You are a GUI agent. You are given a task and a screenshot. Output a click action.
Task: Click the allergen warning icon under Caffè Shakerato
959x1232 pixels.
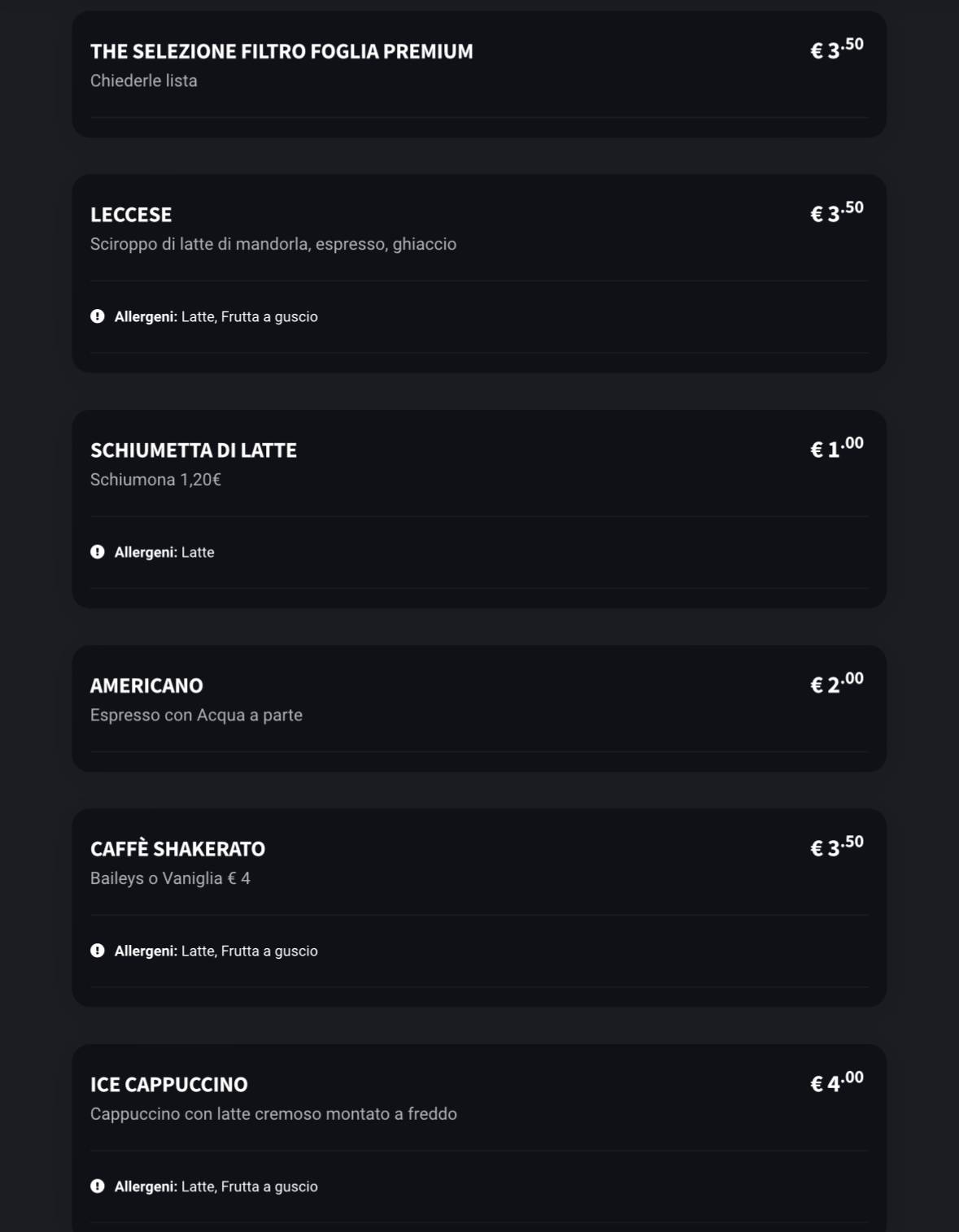(98, 951)
